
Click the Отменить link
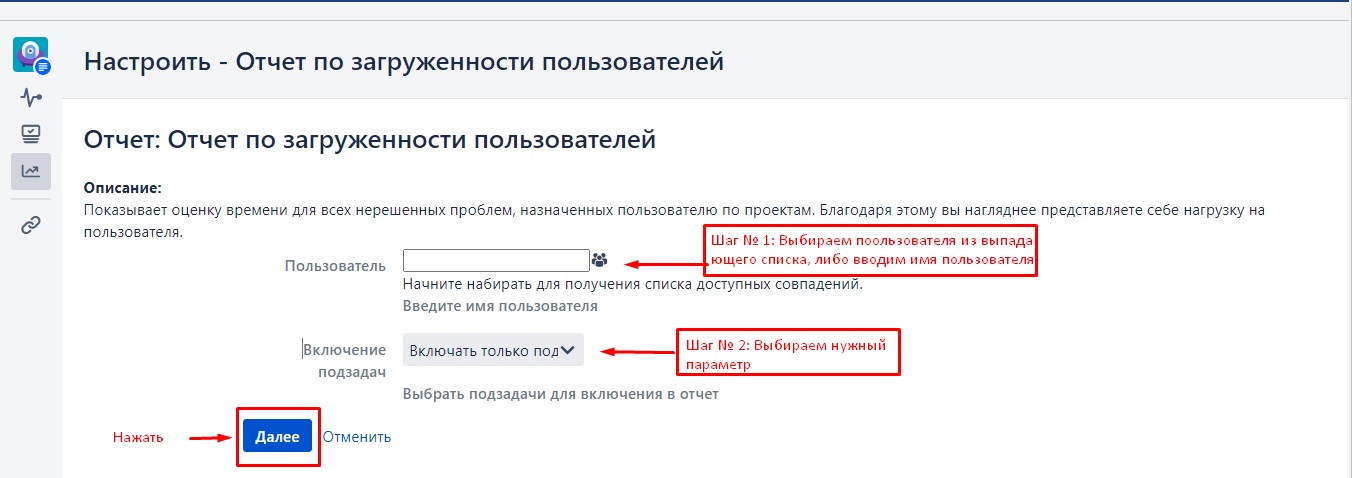click(357, 437)
